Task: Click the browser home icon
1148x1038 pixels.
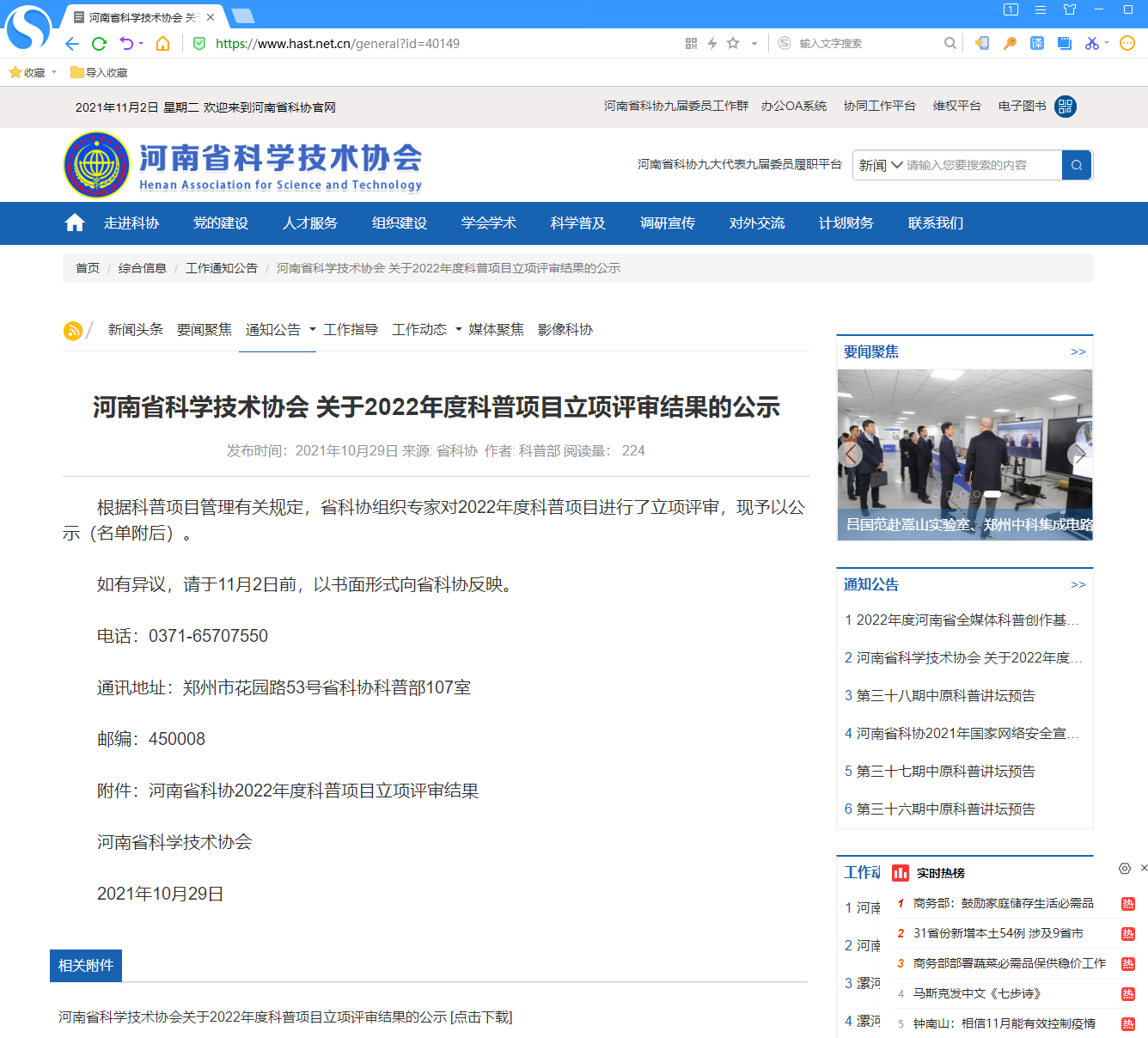Action: point(162,44)
